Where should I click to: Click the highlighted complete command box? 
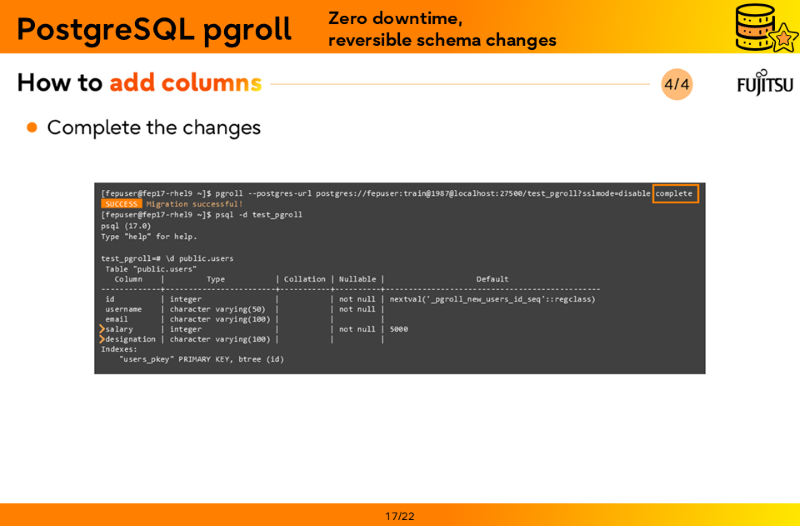pyautogui.click(x=675, y=193)
